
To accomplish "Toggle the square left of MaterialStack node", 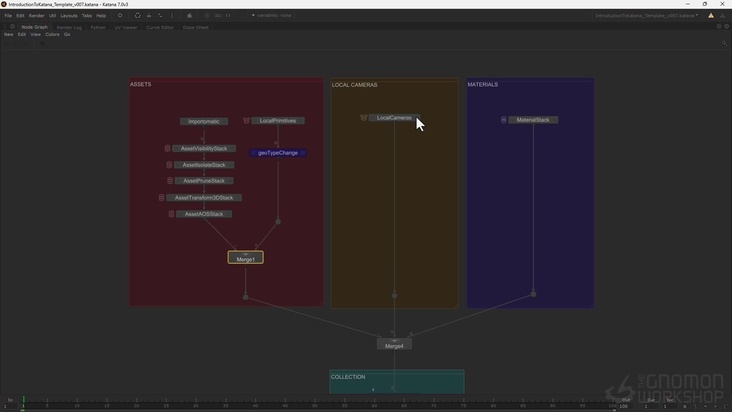I will (504, 120).
